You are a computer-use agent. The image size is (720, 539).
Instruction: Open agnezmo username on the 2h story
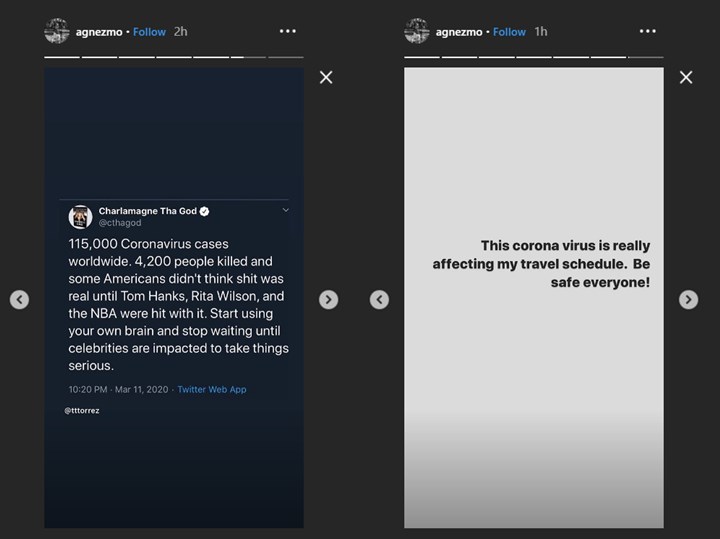[99, 32]
